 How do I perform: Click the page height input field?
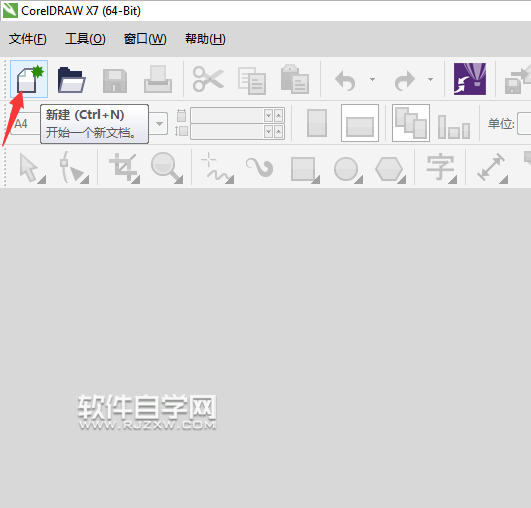(227, 131)
